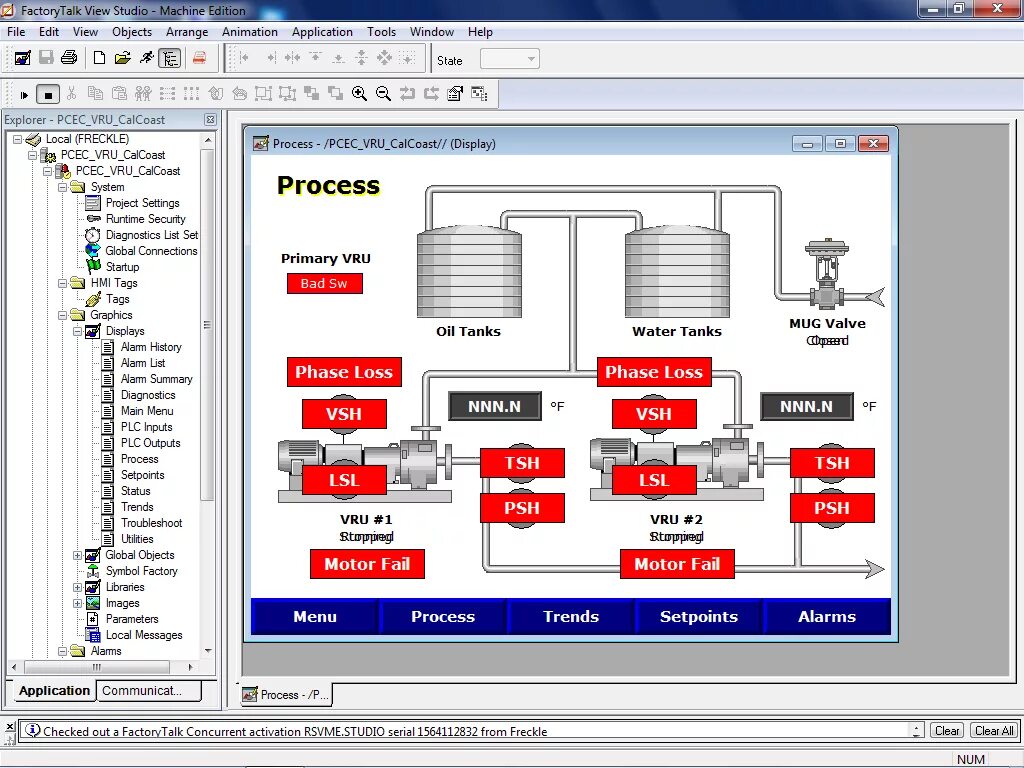Click the Duplicate objects icon

143,94
